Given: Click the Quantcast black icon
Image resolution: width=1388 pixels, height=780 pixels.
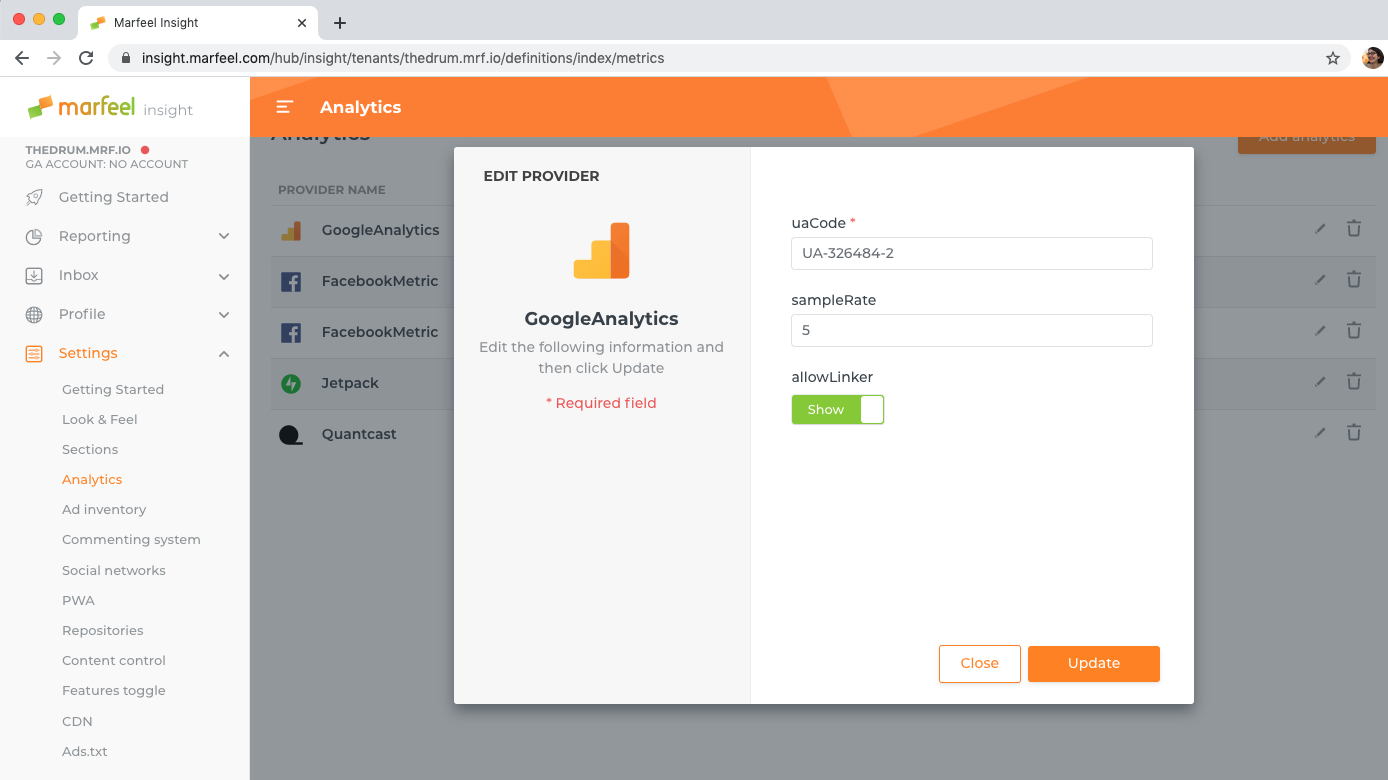Looking at the screenshot, I should coord(291,434).
